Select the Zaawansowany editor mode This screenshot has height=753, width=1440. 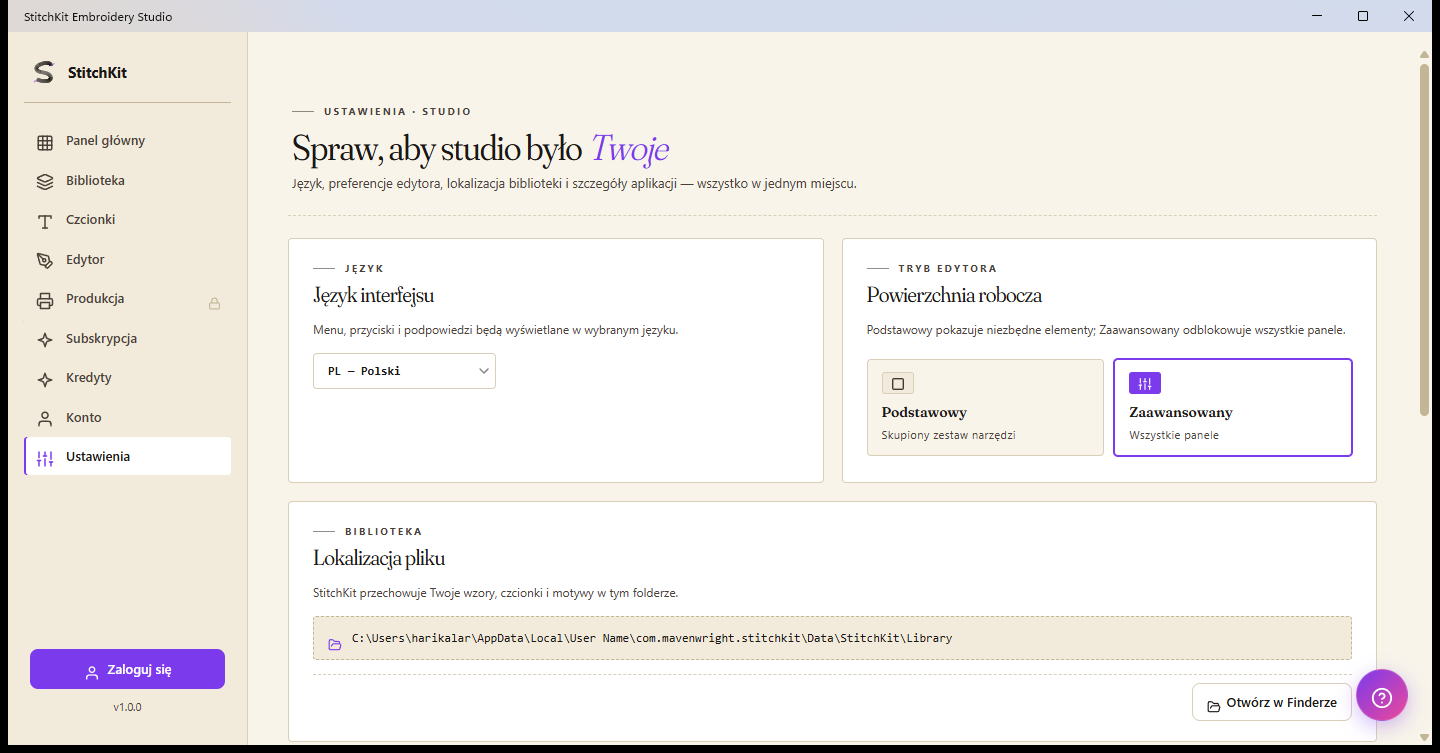1233,408
